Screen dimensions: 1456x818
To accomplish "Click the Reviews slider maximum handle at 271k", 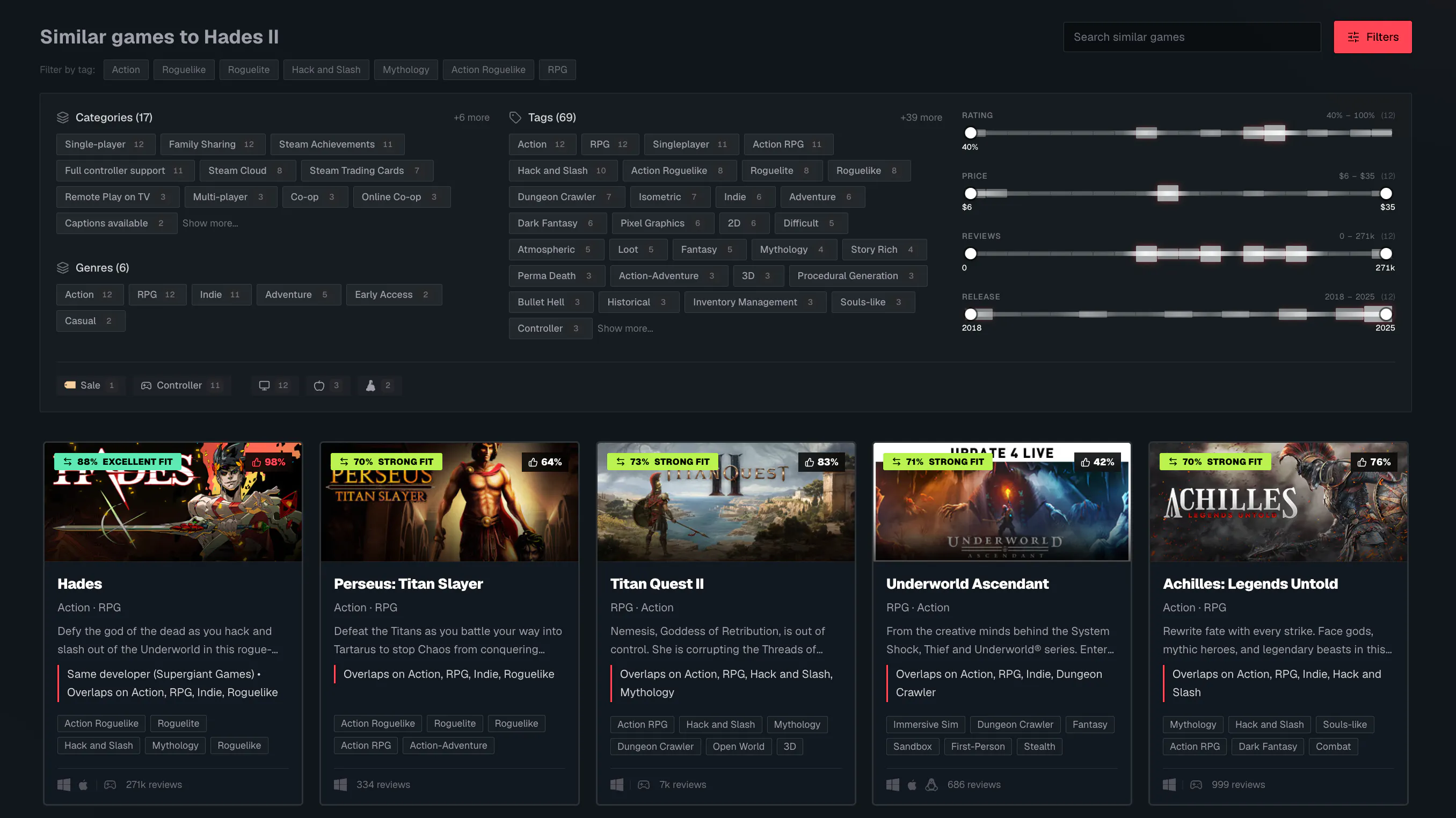I will tap(1386, 254).
